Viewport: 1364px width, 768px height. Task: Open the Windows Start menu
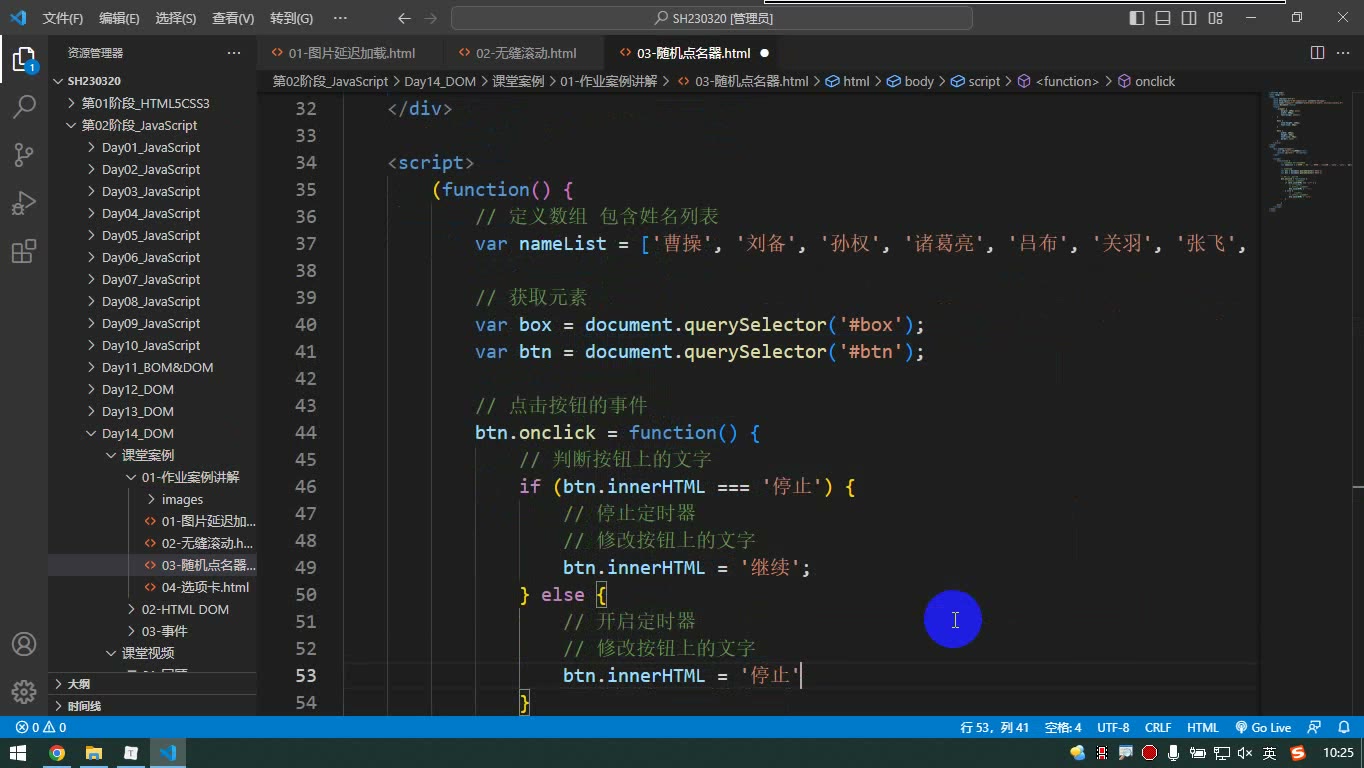(x=18, y=753)
